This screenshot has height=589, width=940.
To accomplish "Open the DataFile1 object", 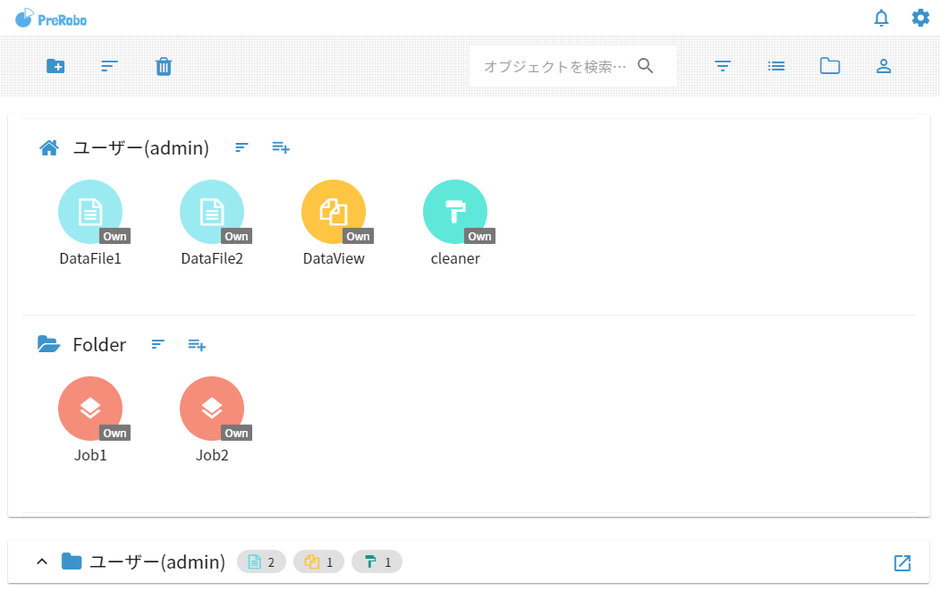I will pyautogui.click(x=90, y=212).
